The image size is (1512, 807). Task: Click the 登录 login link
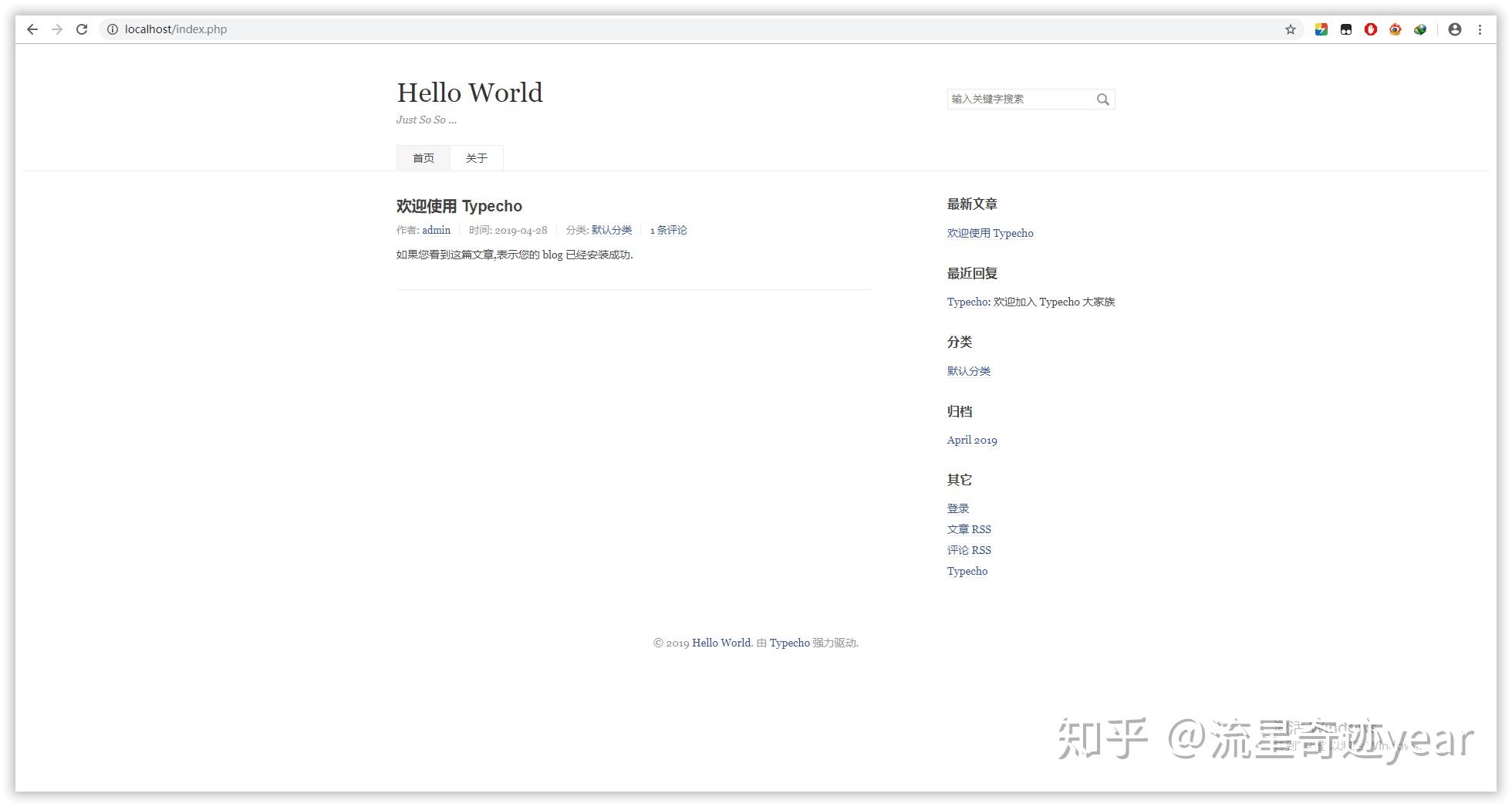[x=958, y=508]
